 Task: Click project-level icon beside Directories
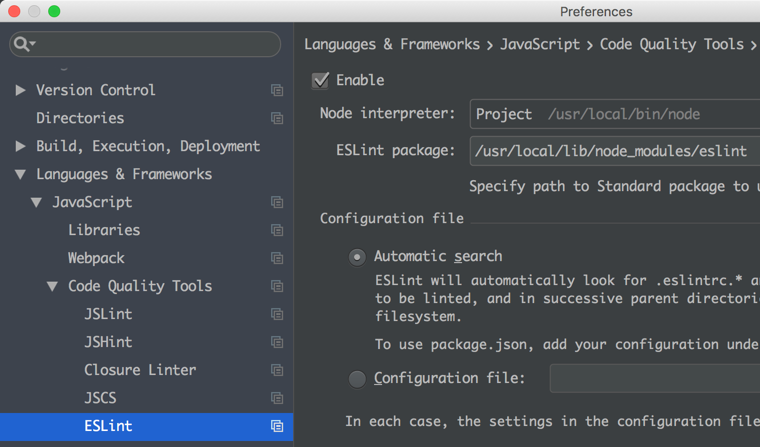pos(277,118)
